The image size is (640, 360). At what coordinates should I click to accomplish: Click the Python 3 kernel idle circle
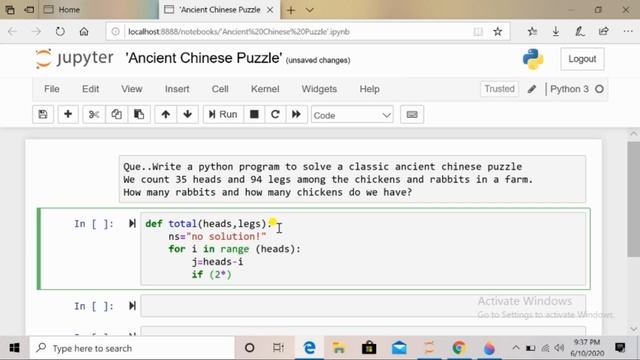[599, 89]
